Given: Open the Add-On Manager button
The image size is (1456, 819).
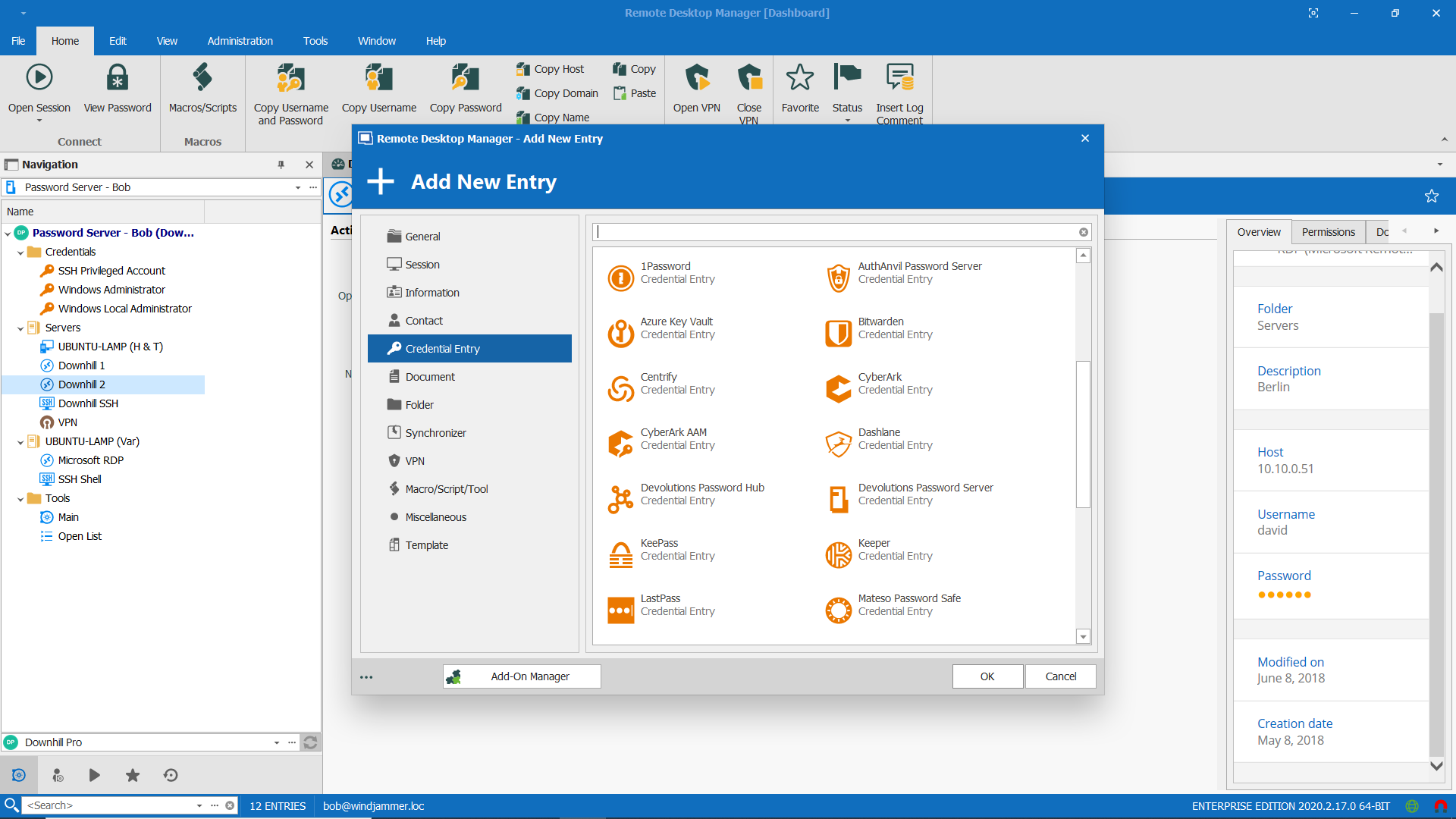Looking at the screenshot, I should 522,676.
